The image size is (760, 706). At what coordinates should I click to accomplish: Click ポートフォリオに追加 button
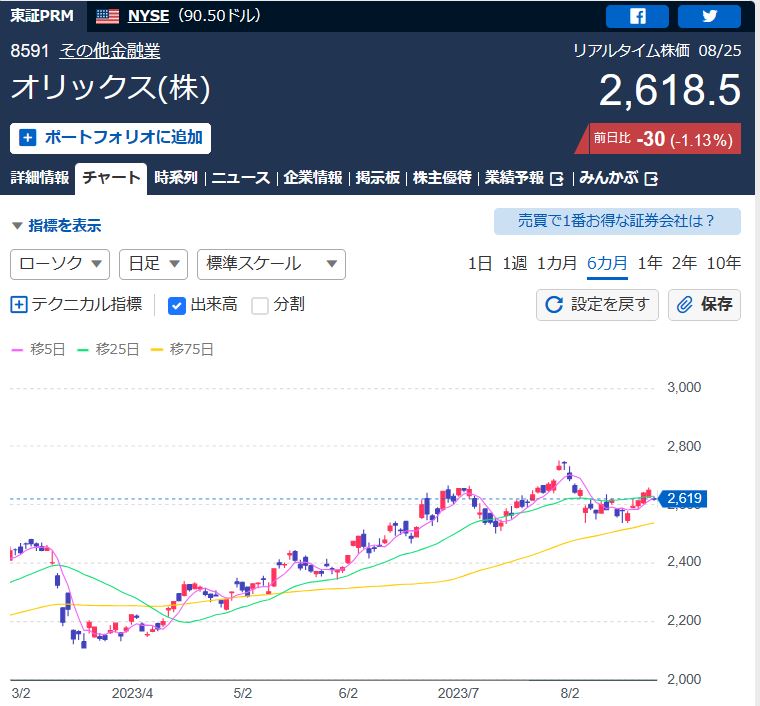click(x=111, y=138)
